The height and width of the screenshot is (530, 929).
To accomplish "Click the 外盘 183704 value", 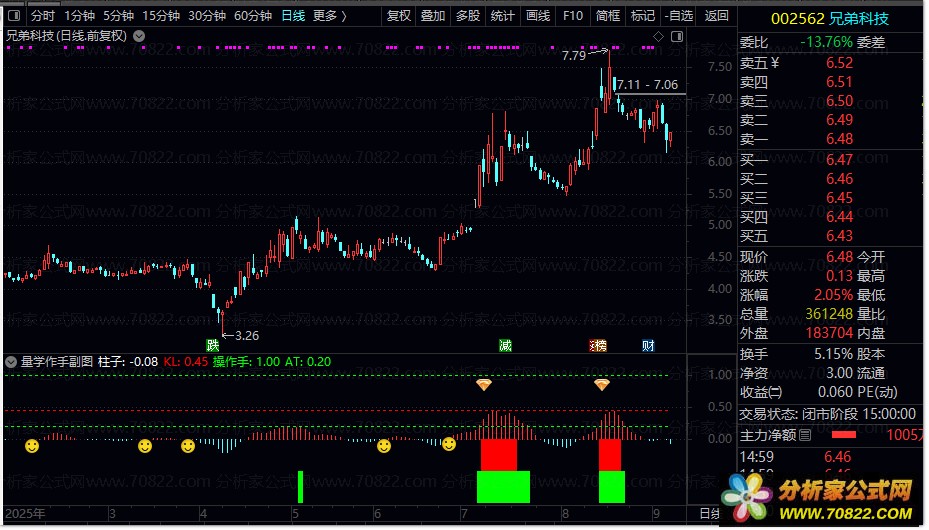I will [829, 333].
